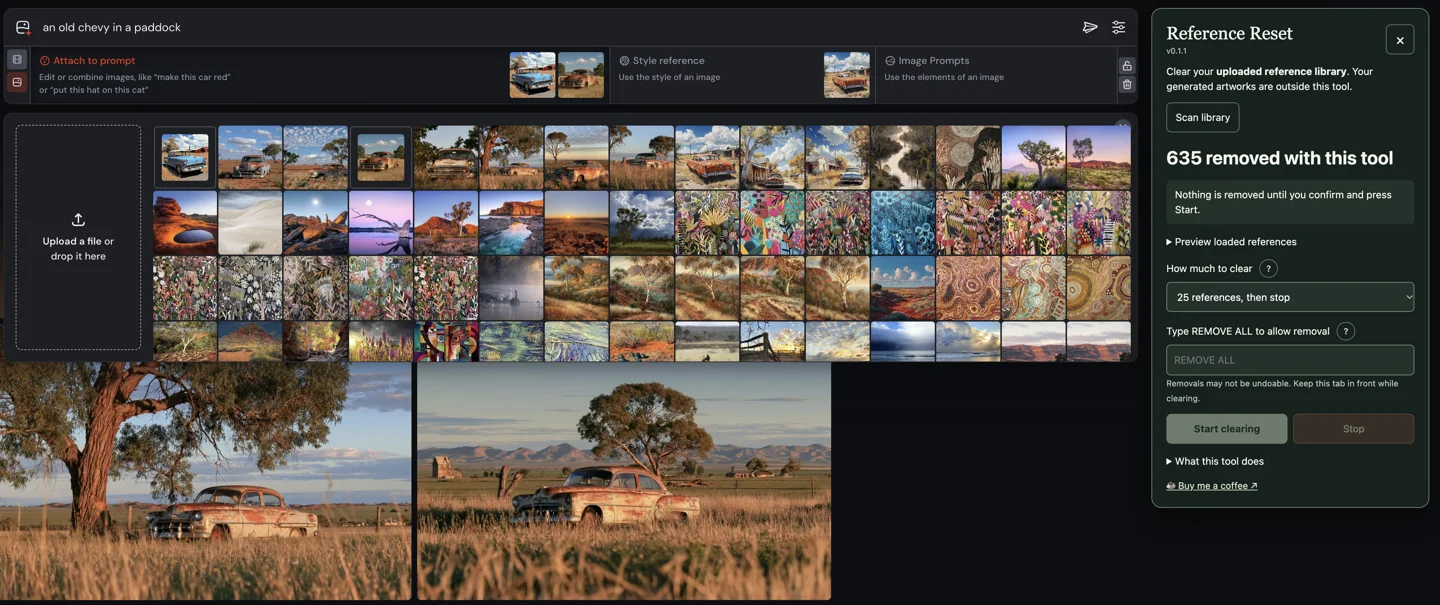Toggle the lock icon beside Image Prompts

point(1127,66)
